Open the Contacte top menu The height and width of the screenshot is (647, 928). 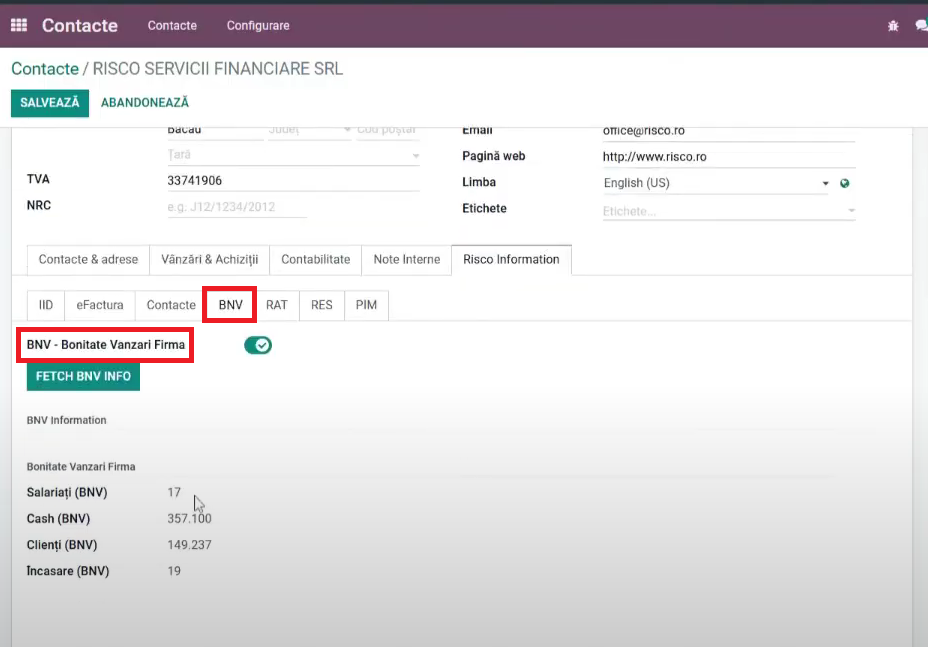(x=172, y=25)
